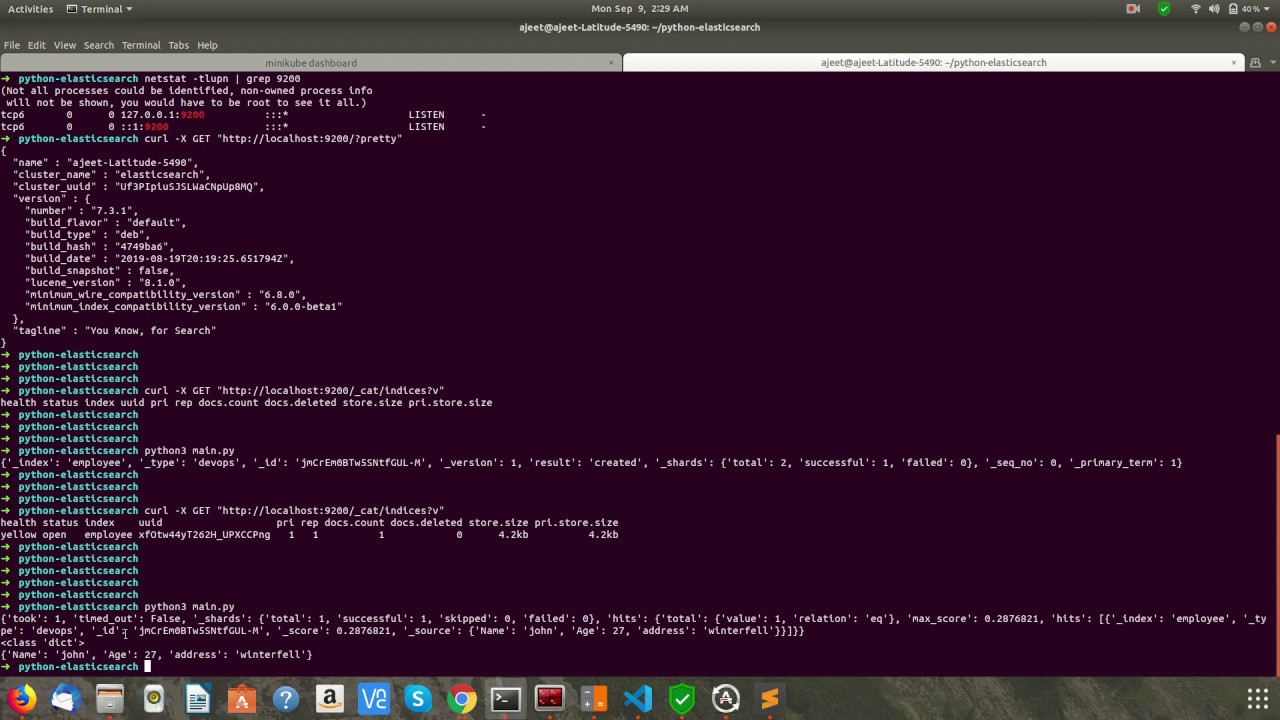Expand the system menu arrow
The image size is (1280, 720).
[1269, 9]
